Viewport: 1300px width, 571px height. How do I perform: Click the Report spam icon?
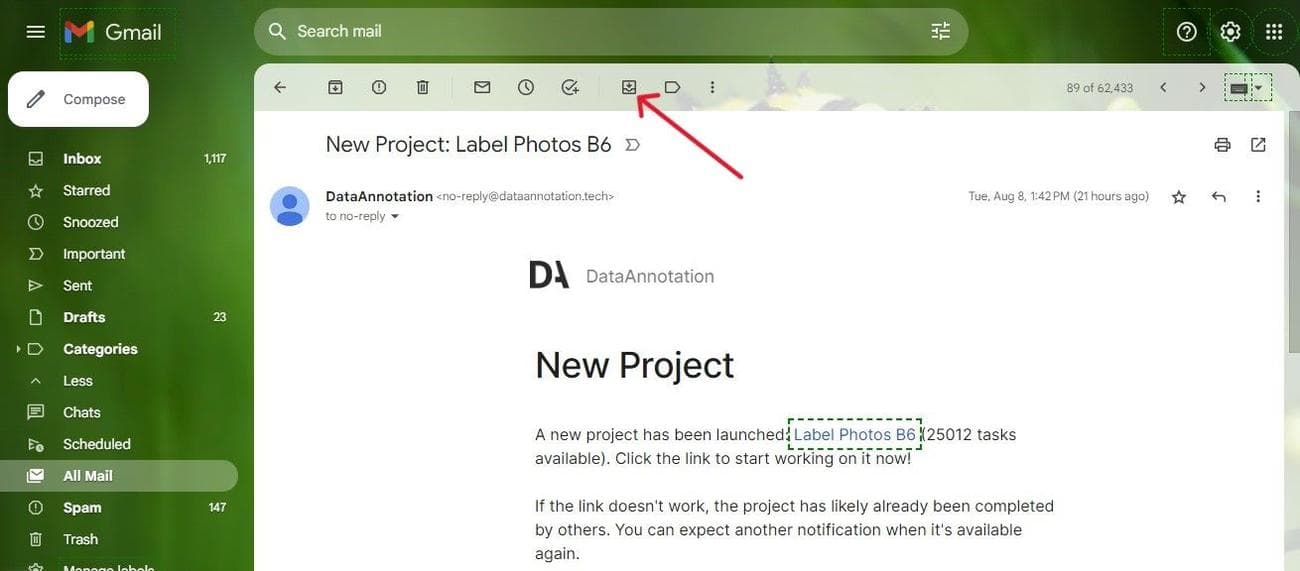379,87
